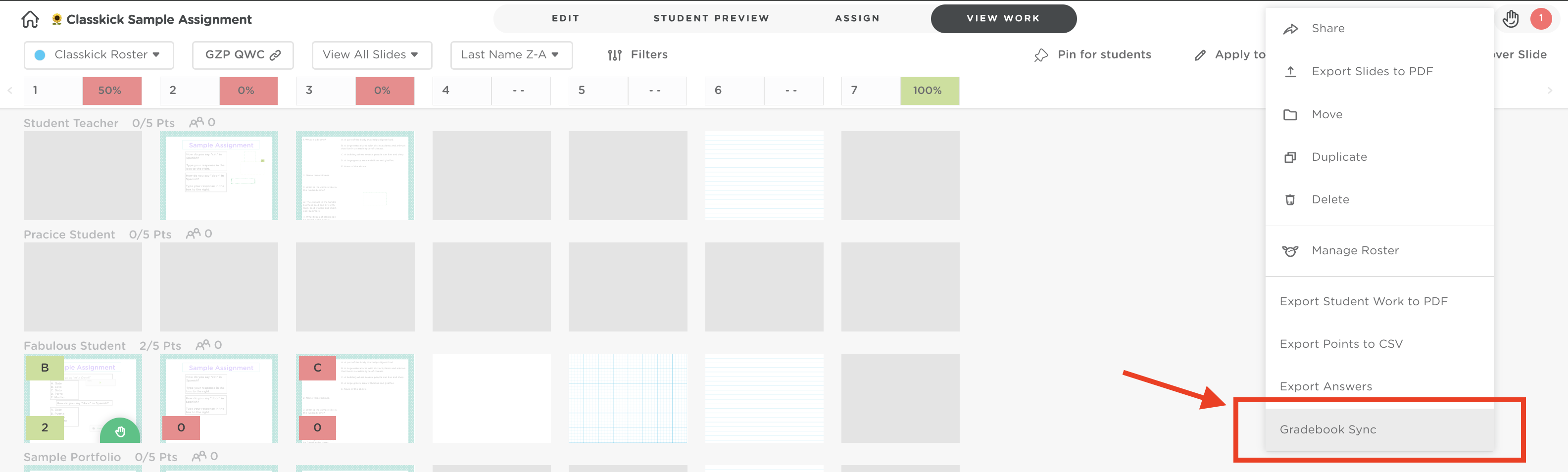Image resolution: width=1568 pixels, height=472 pixels.
Task: Click Pin for students
Action: pyautogui.click(x=1093, y=55)
